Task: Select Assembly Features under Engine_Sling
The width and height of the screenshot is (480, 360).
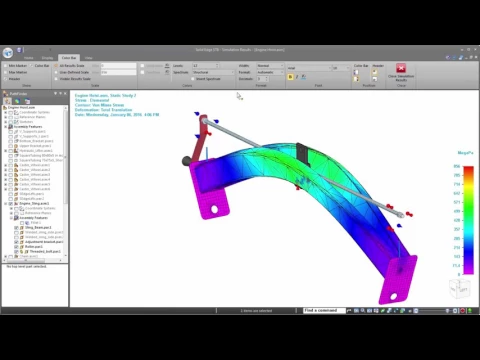Action: click(x=33, y=218)
